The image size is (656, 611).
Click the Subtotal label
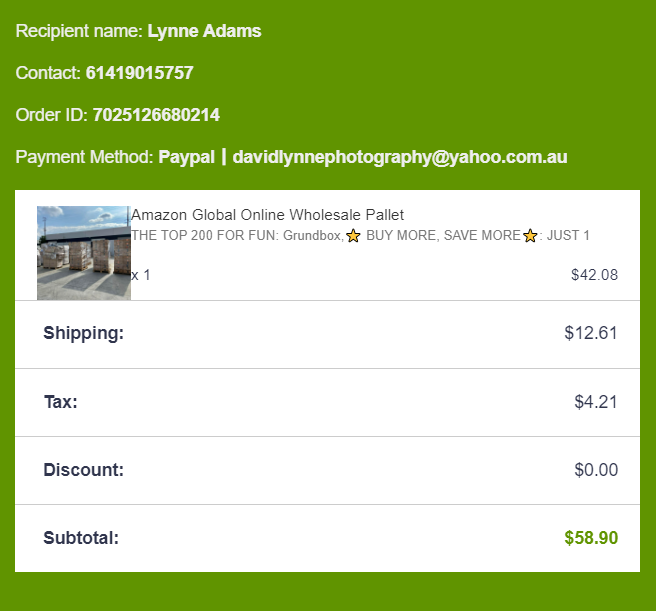81,538
